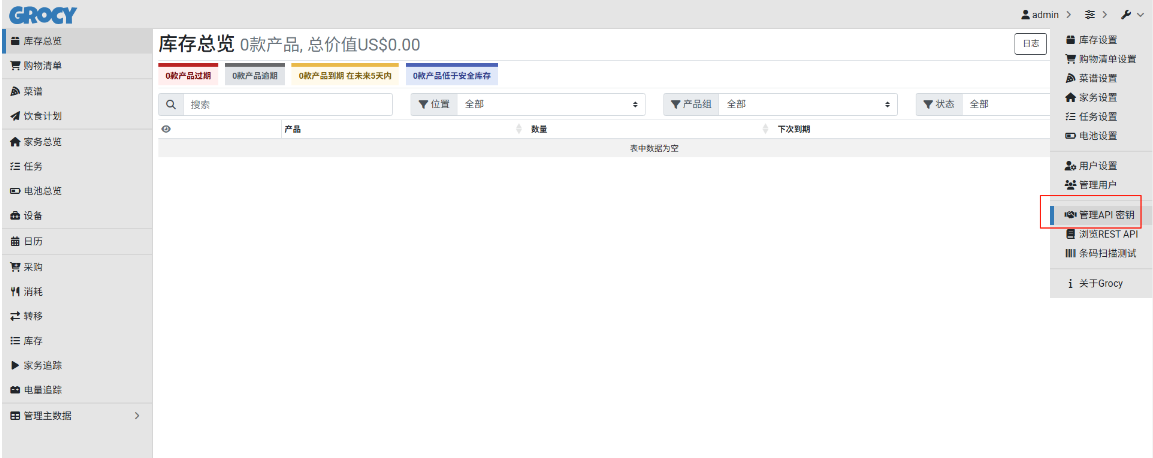Click the battery icon beside 电量追踪

point(15,390)
